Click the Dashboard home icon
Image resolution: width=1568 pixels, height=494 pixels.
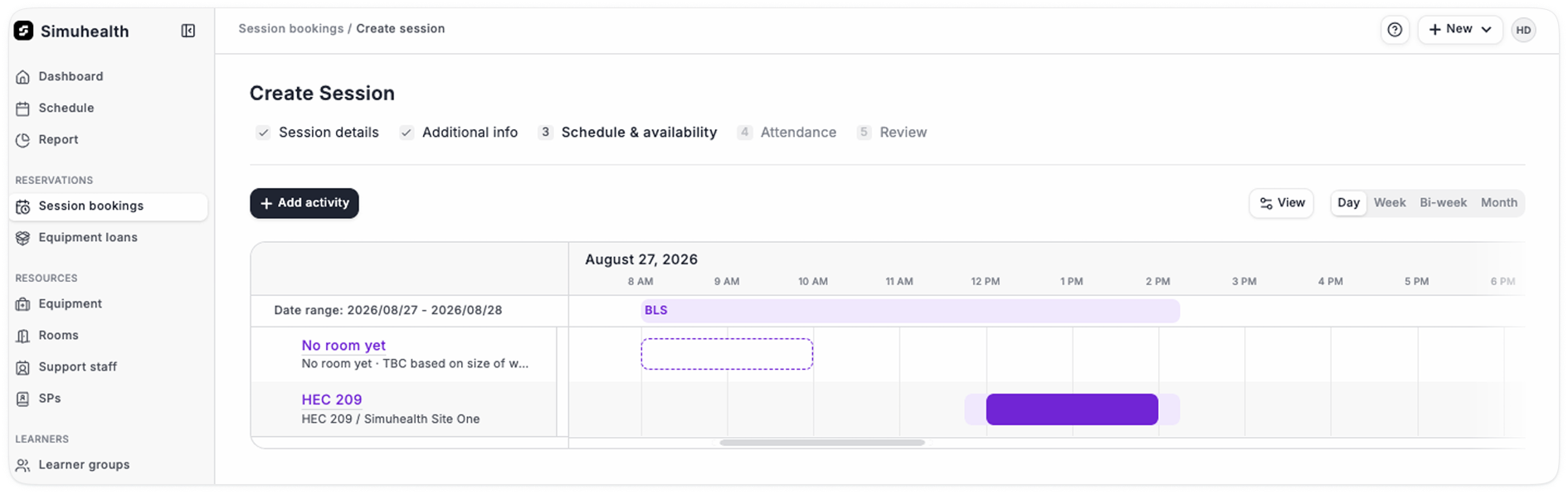click(22, 77)
